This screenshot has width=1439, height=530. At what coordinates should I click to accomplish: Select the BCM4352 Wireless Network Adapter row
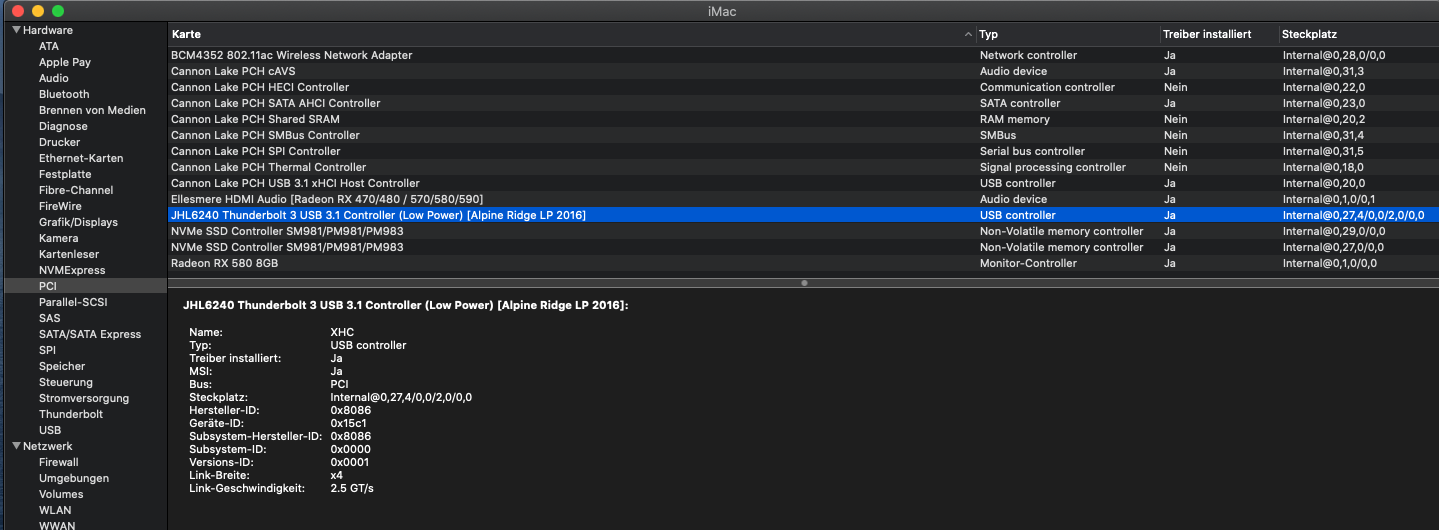[291, 55]
